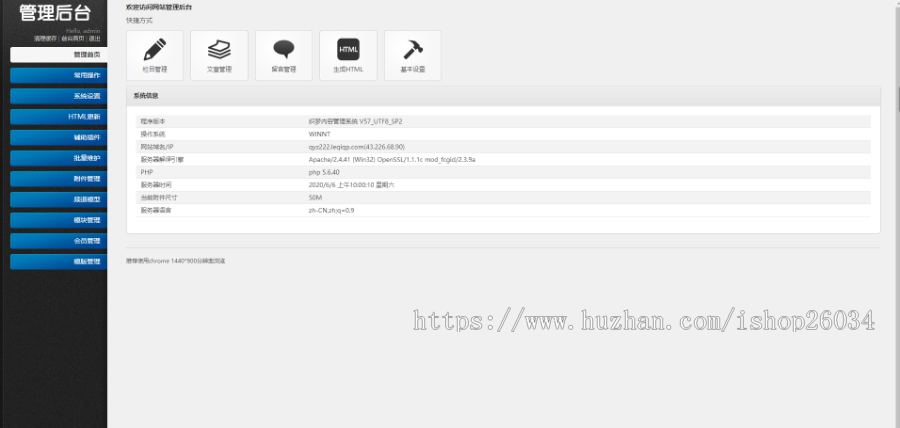This screenshot has width=900, height=428.
Task: Expand 系统设置 sidebar menu
Action: pyautogui.click(x=59, y=96)
